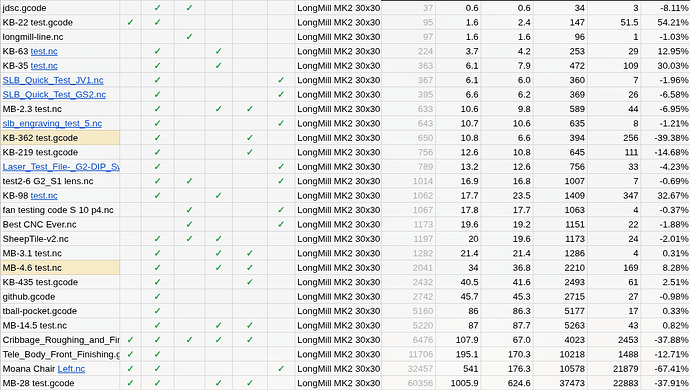This screenshot has width=690, height=390.
Task: Open the slb_engraving_test_5.nc link
Action: [x=52, y=124]
